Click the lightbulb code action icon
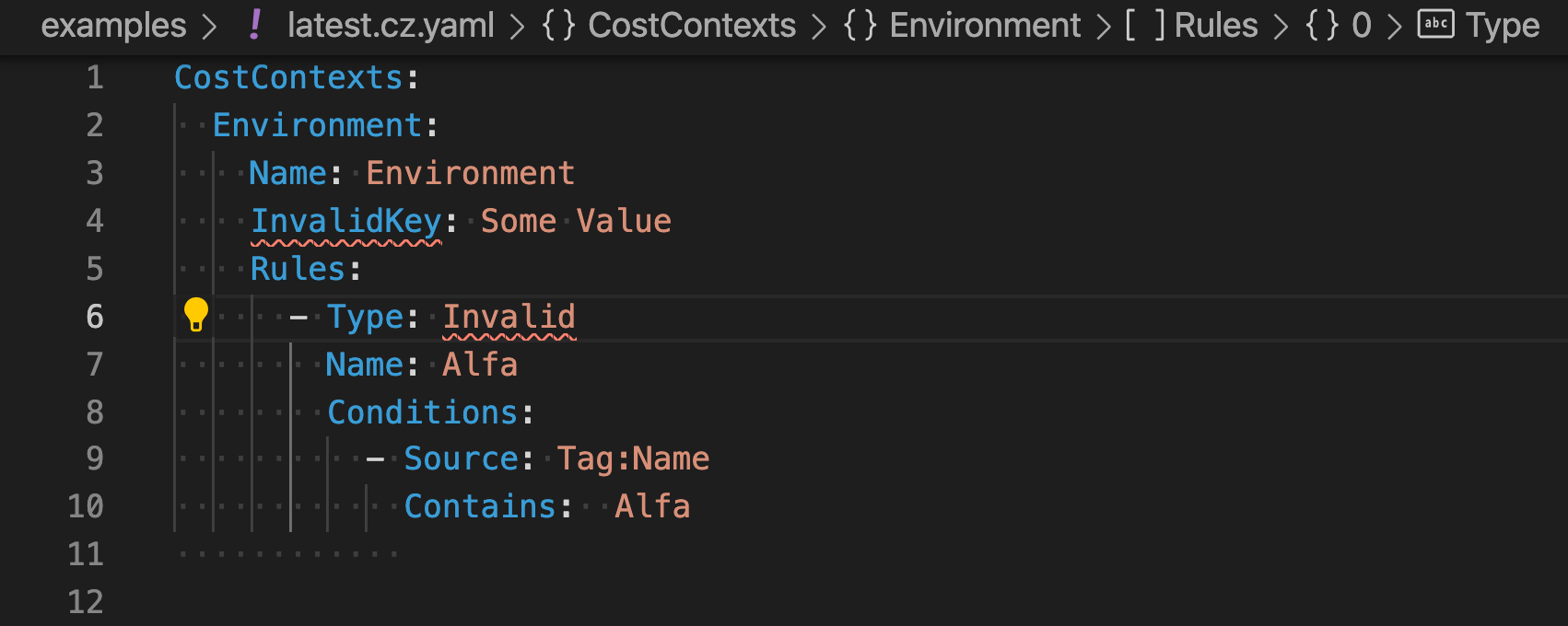Viewport: 1568px width, 626px height. [x=196, y=315]
